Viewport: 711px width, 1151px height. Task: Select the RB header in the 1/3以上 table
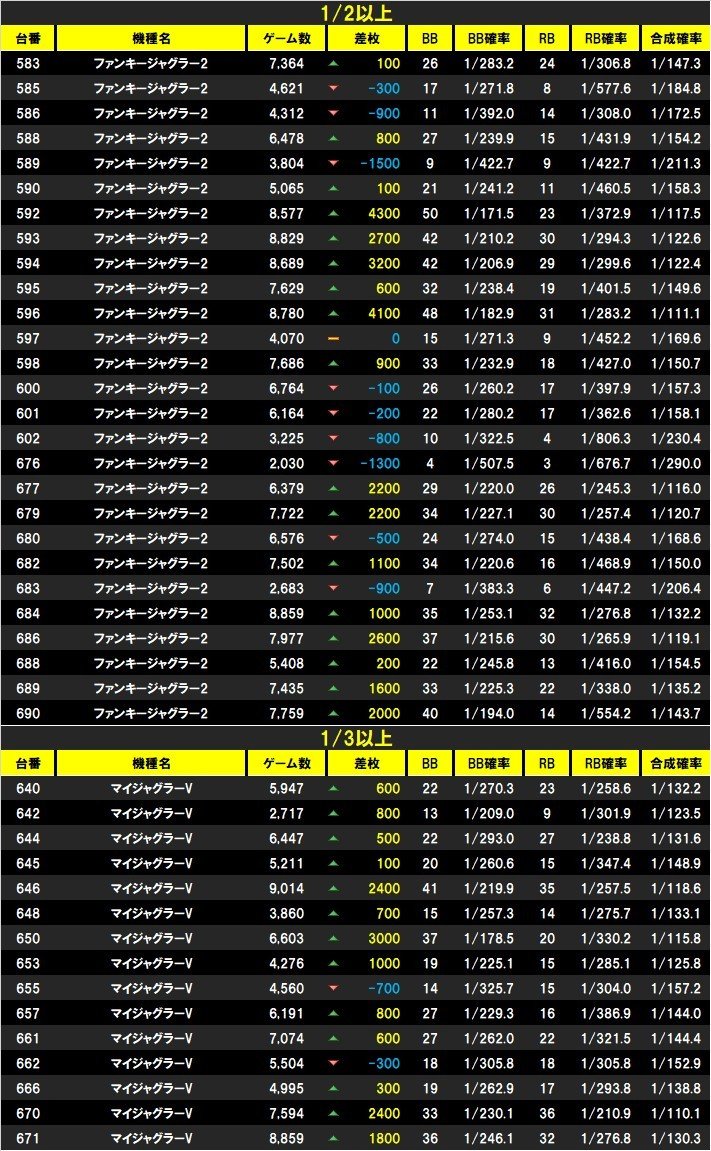[x=547, y=763]
